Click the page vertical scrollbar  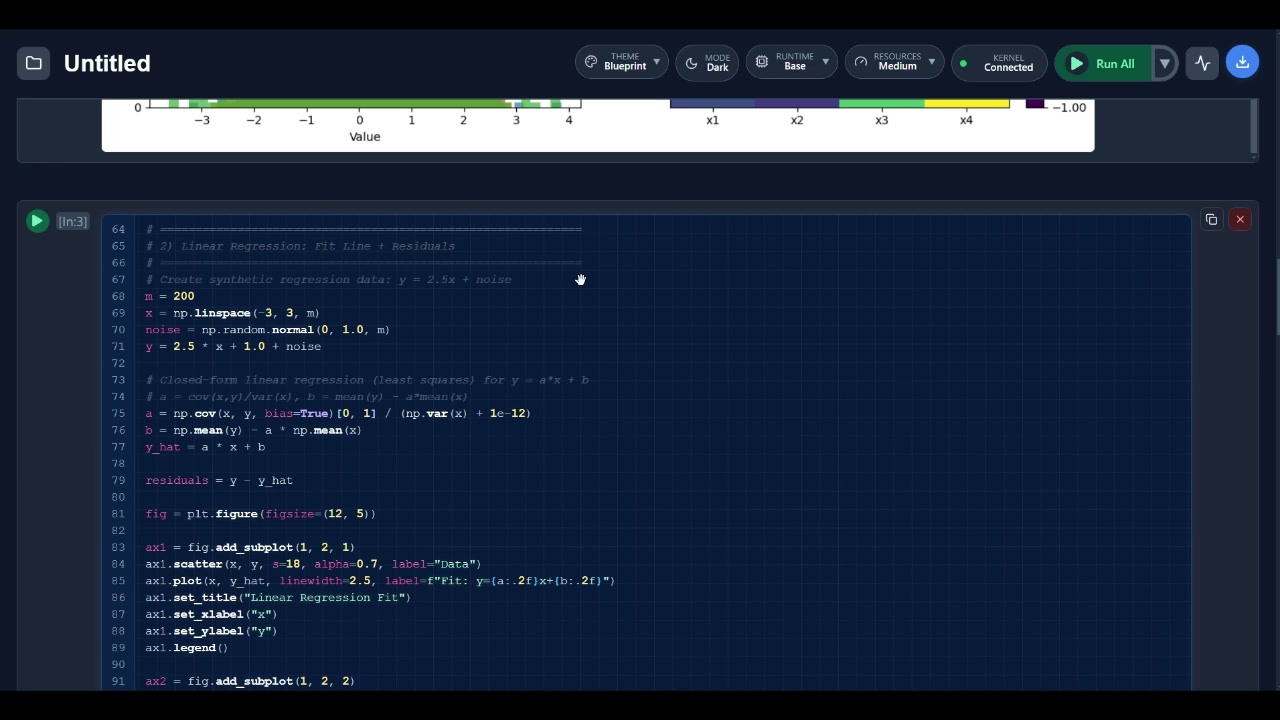[1276, 297]
